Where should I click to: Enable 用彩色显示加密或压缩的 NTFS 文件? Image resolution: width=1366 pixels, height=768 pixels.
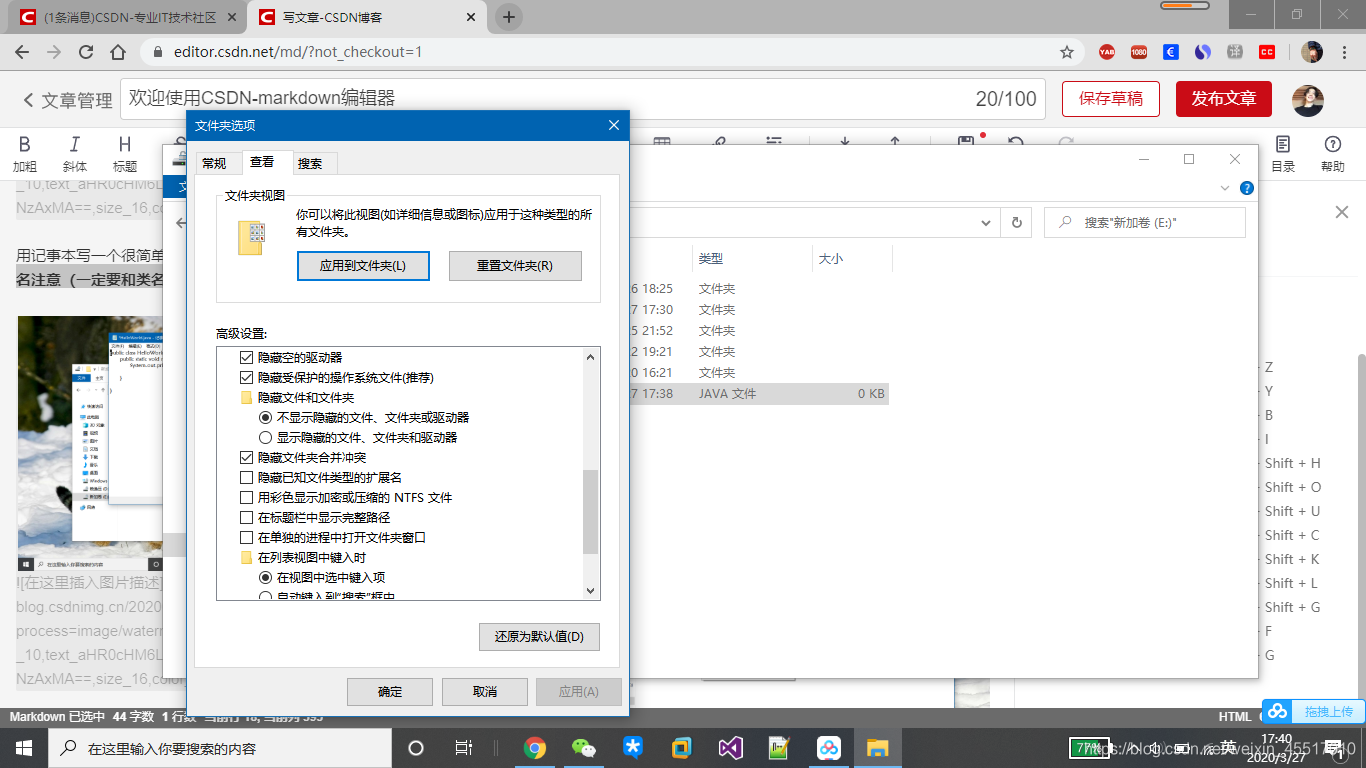tap(247, 497)
